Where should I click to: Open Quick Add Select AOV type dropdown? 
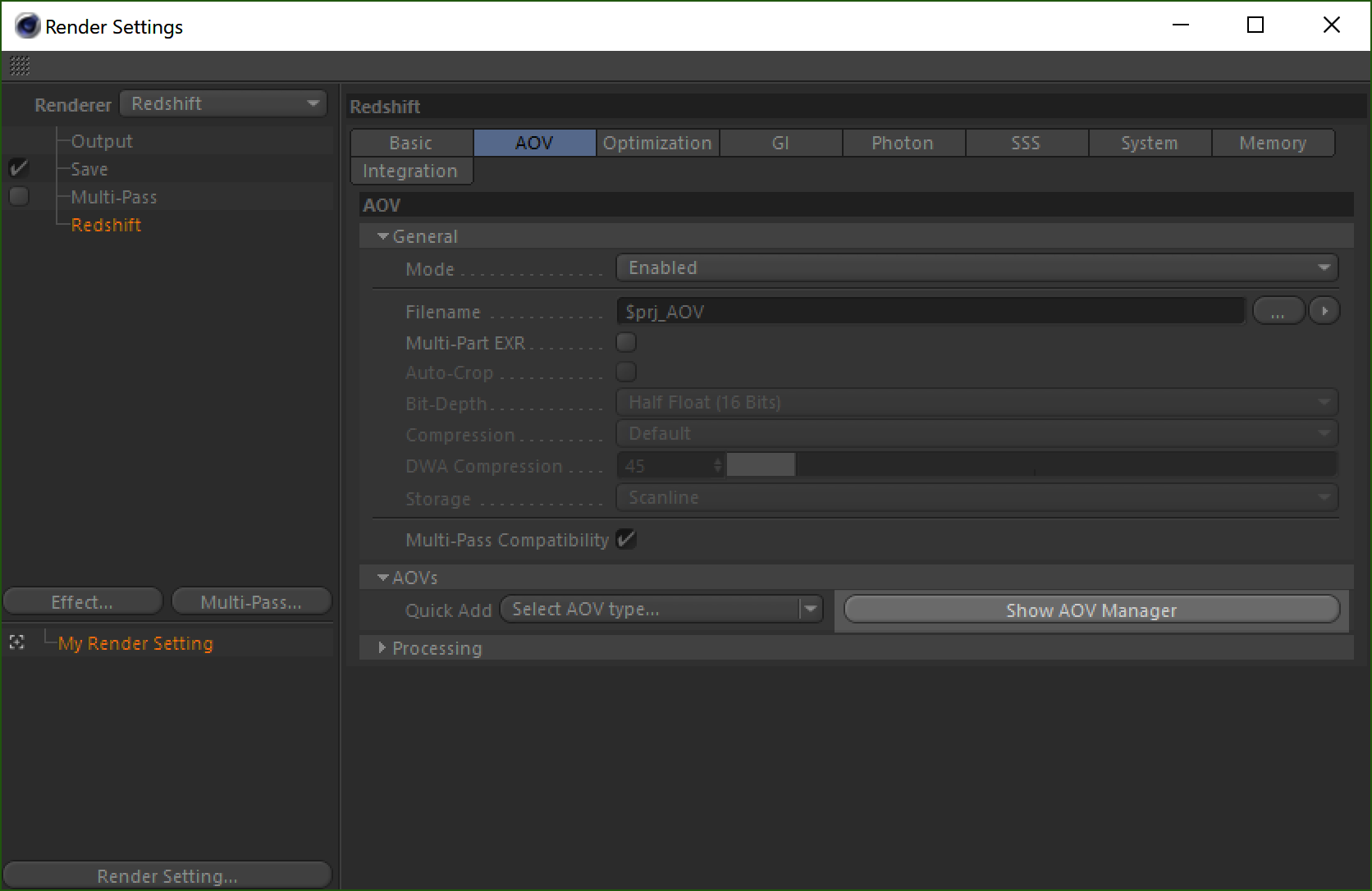click(x=661, y=609)
